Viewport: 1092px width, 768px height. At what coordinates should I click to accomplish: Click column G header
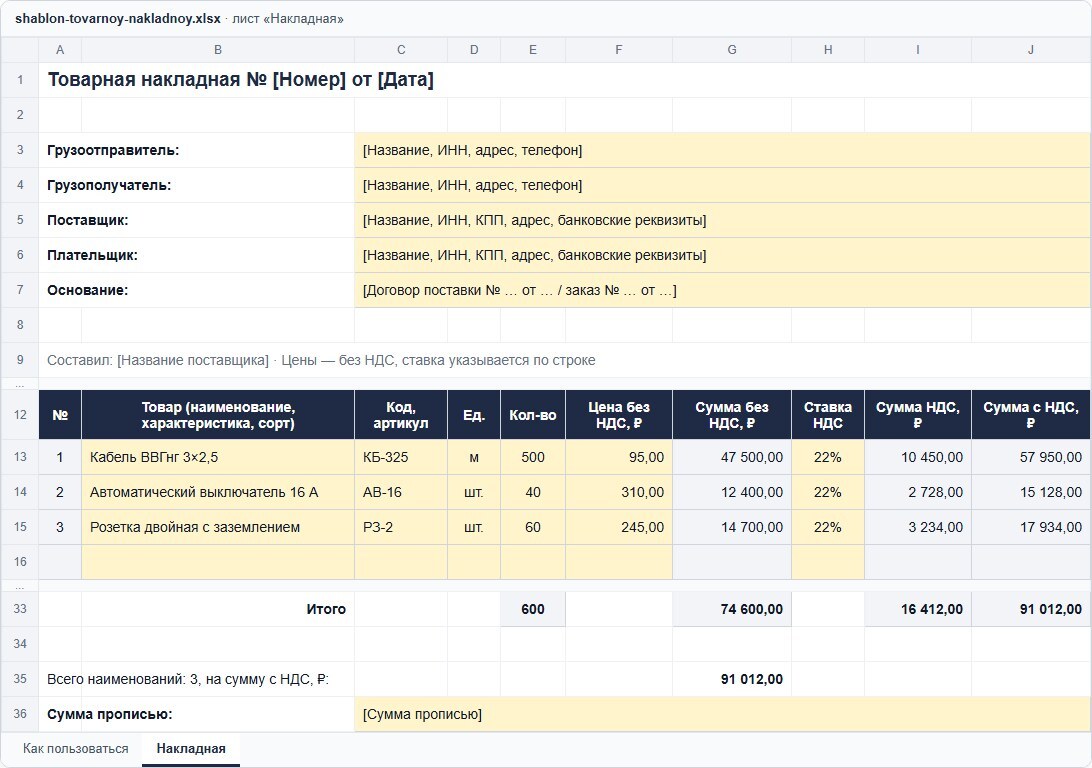click(x=732, y=50)
